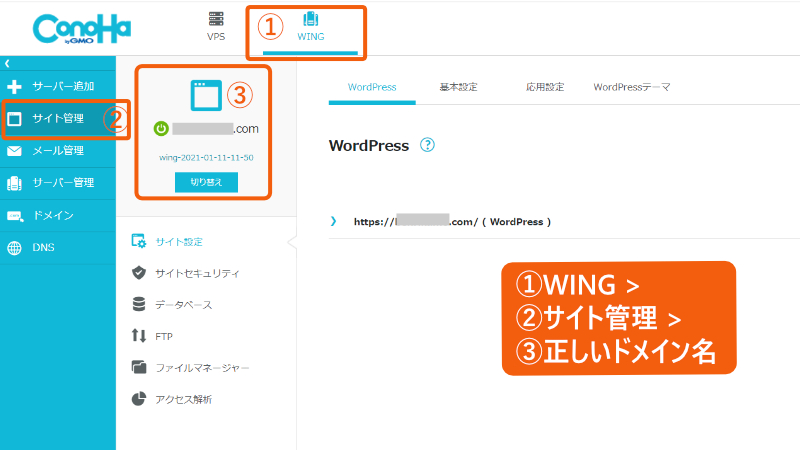Click the server icon for サーバー管理
Viewport: 800px width, 450px height.
(14, 183)
